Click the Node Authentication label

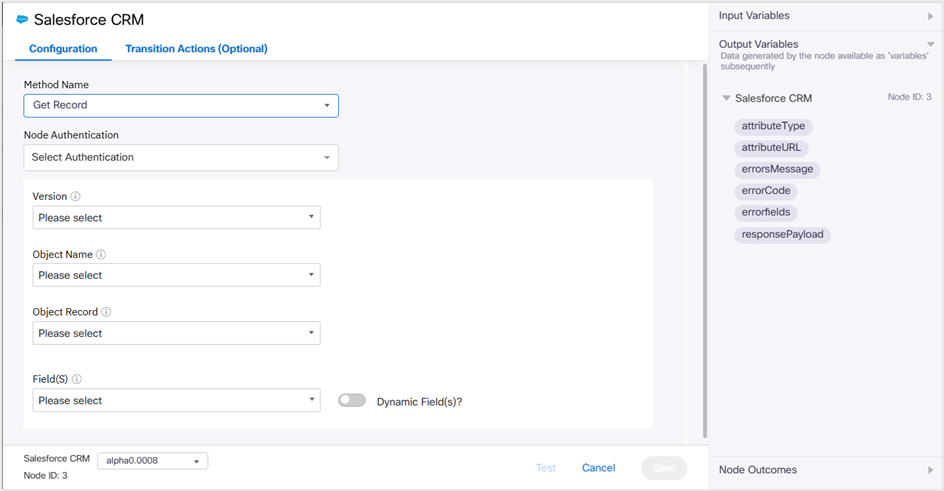(71, 135)
